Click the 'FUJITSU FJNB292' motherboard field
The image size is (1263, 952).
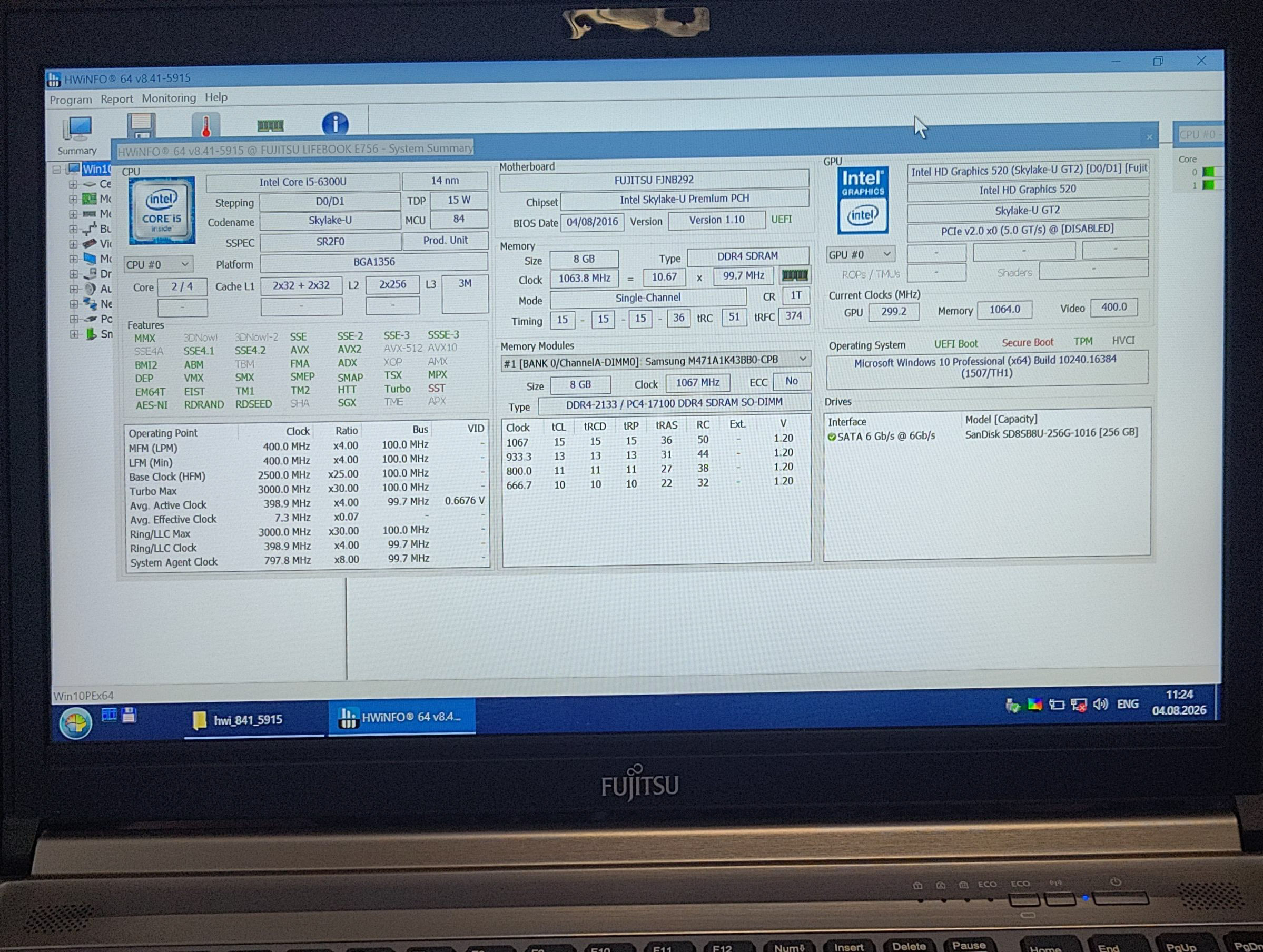coord(654,181)
